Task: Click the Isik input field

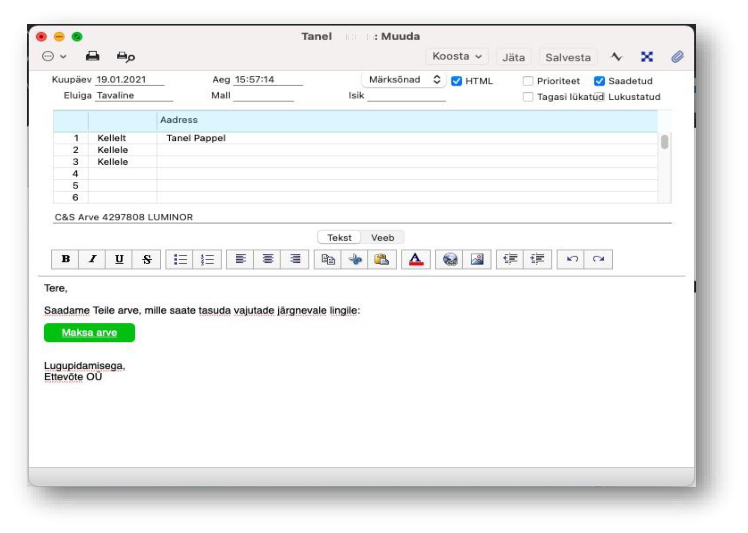Action: [x=406, y=95]
